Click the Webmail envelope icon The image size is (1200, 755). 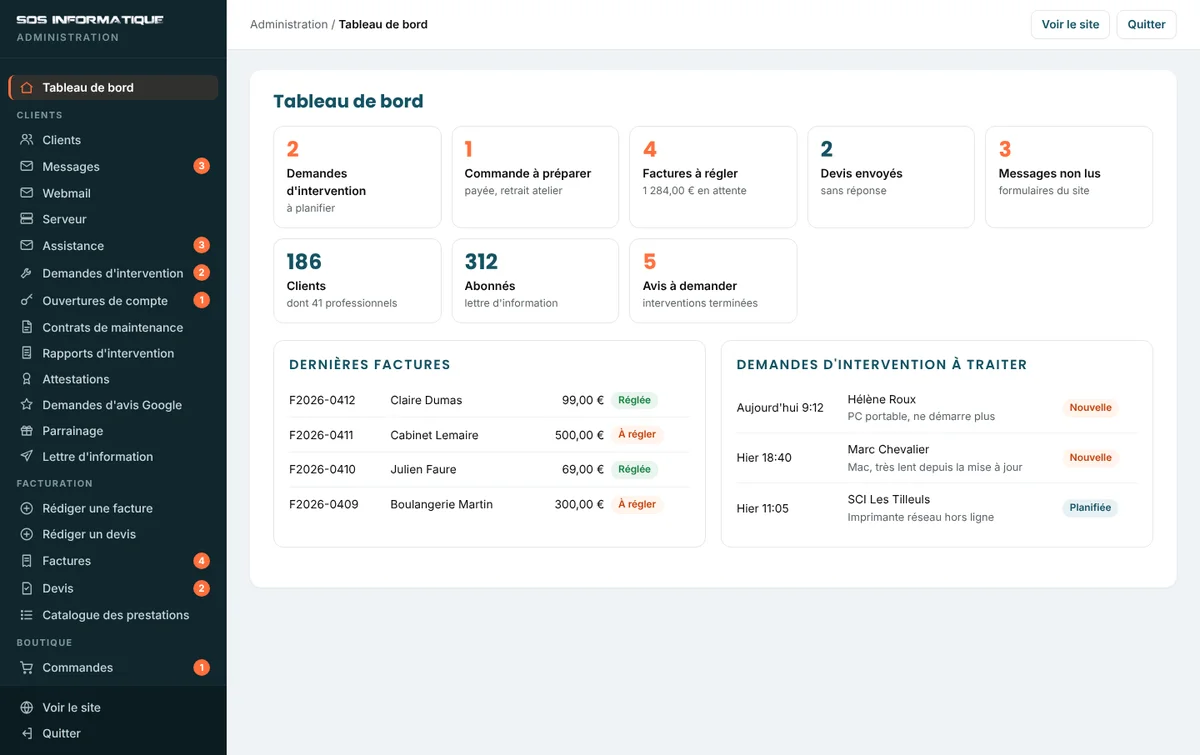27,193
